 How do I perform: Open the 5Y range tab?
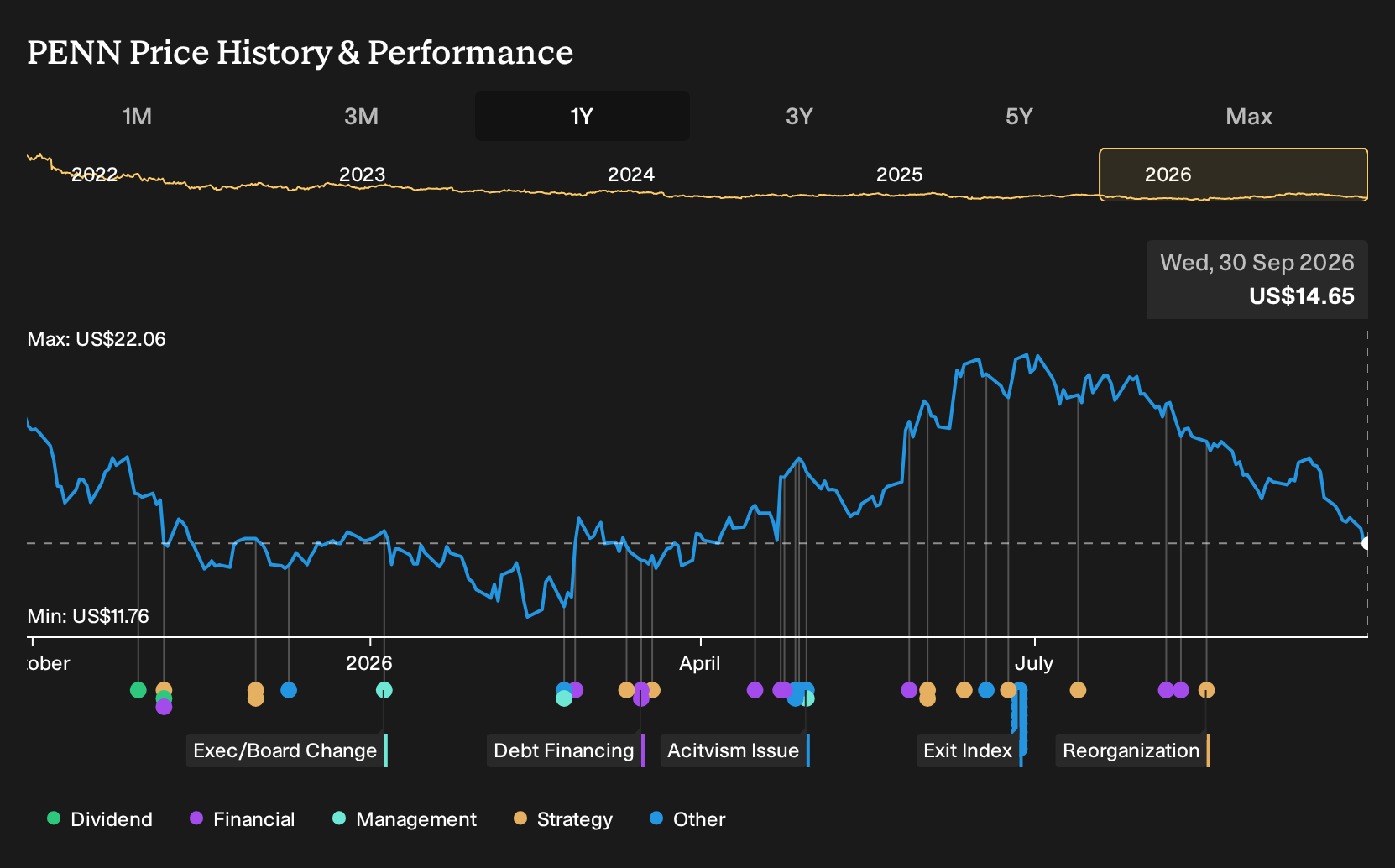[x=1019, y=116]
